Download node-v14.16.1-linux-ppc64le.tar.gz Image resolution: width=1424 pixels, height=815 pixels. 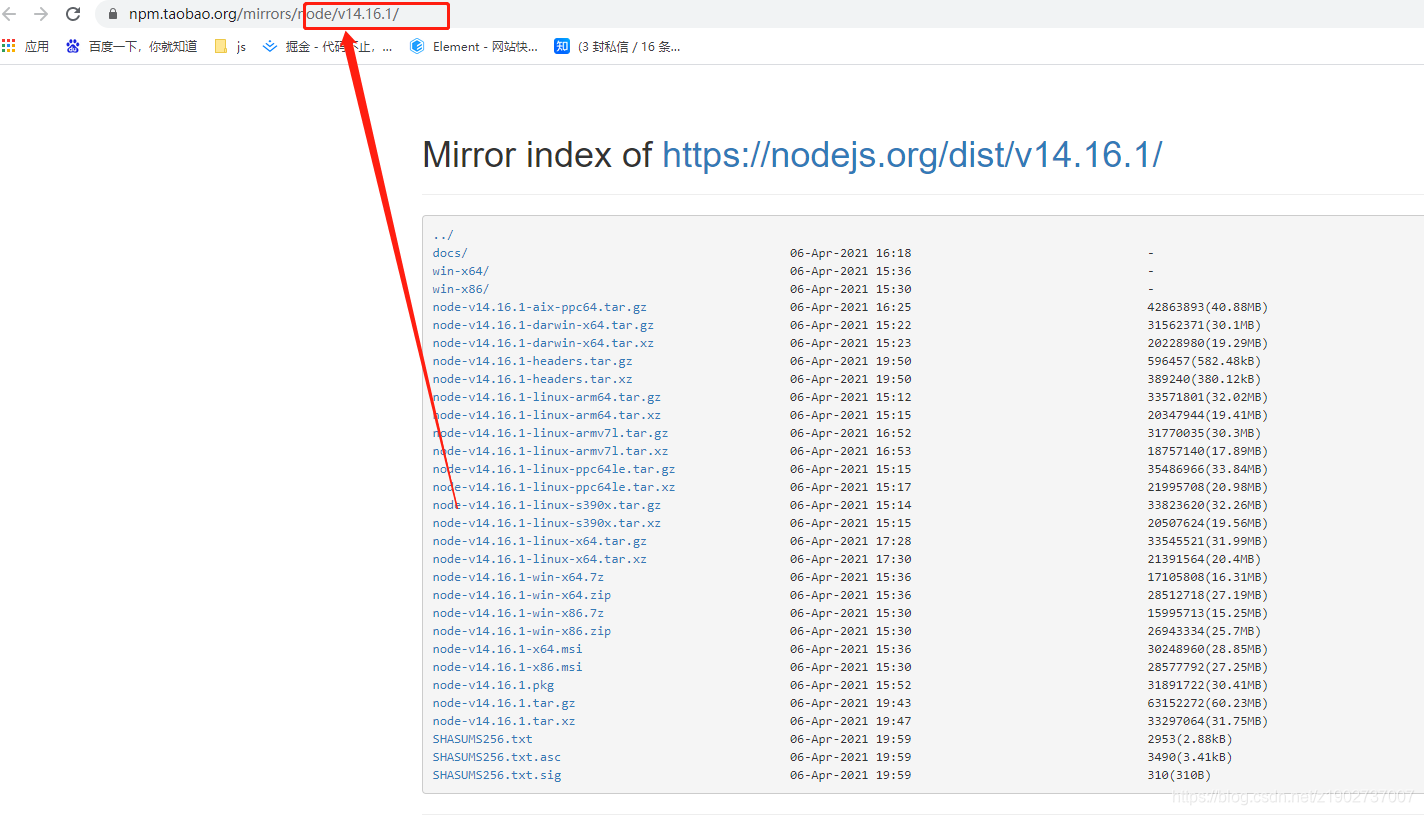click(554, 469)
